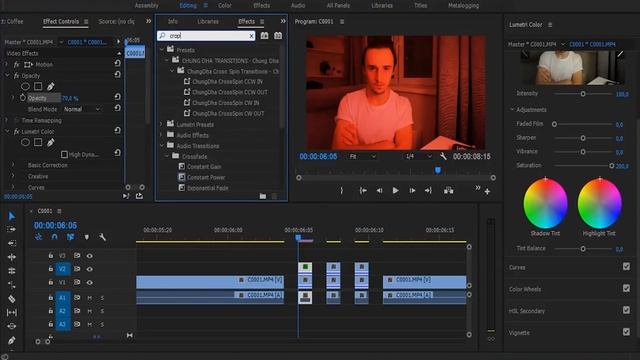Click the Shadow Tint color wheel
The width and height of the screenshot is (640, 360).
click(545, 203)
